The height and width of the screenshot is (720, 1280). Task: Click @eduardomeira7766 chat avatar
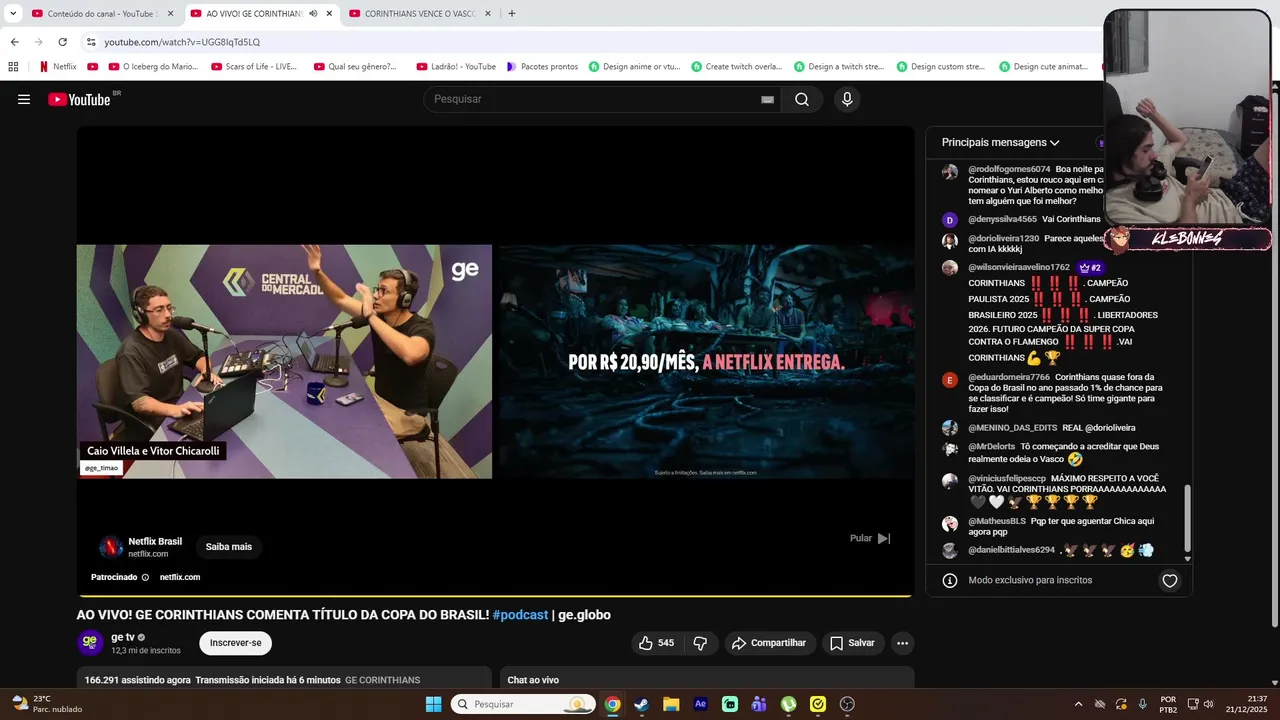pos(950,380)
